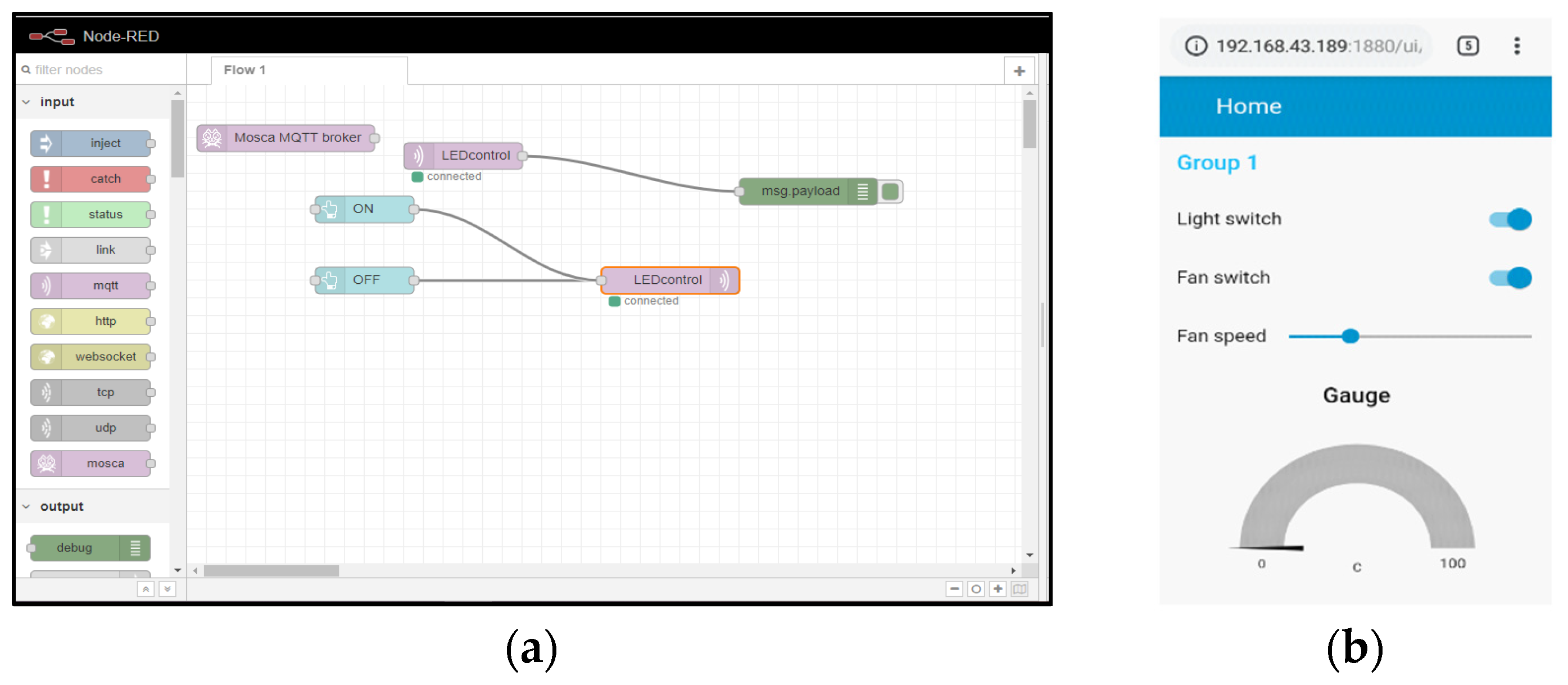Viewport: 1568px width, 685px height.
Task: Turn off the Light switch toggle
Action: pyautogui.click(x=1510, y=219)
